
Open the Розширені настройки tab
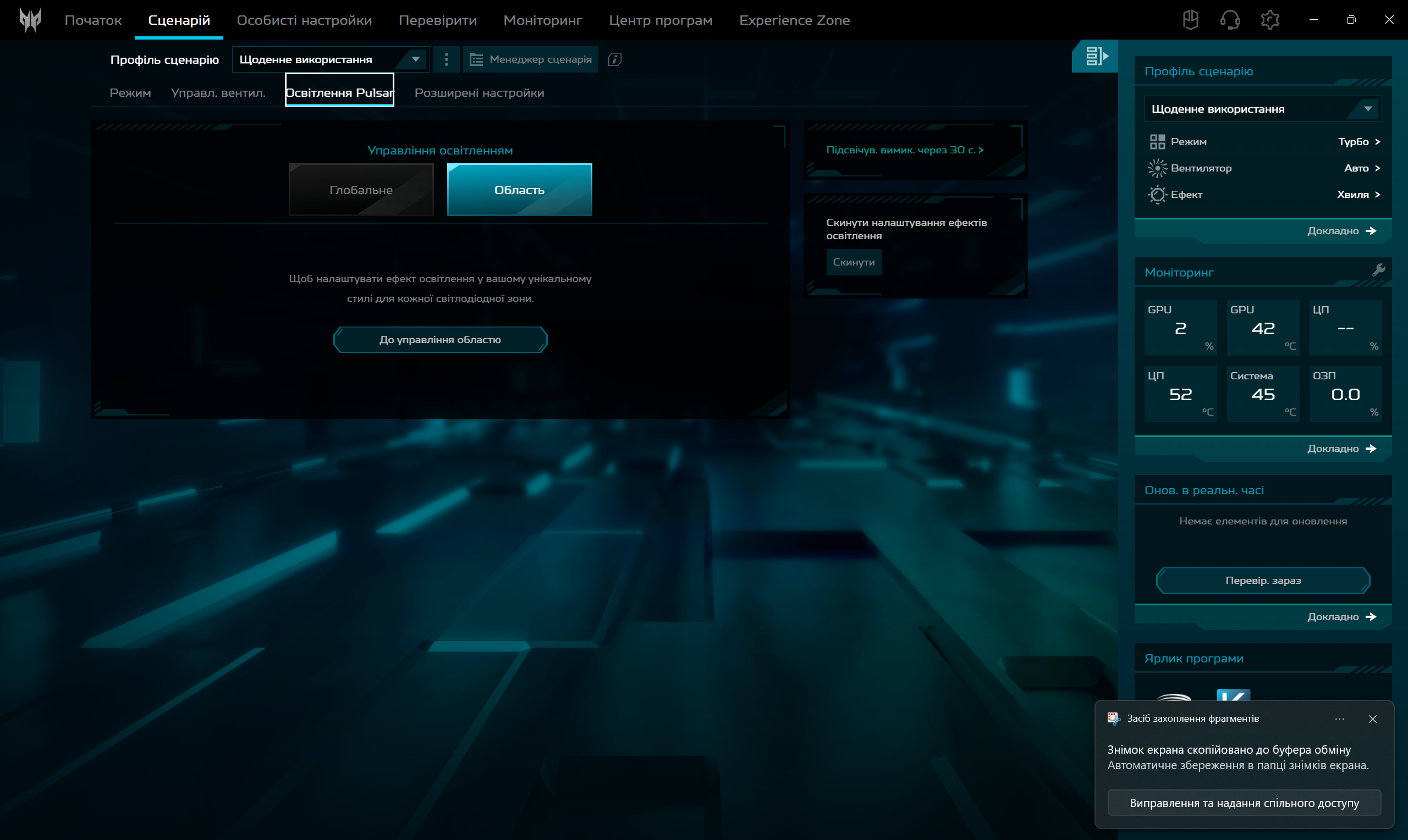coord(479,93)
